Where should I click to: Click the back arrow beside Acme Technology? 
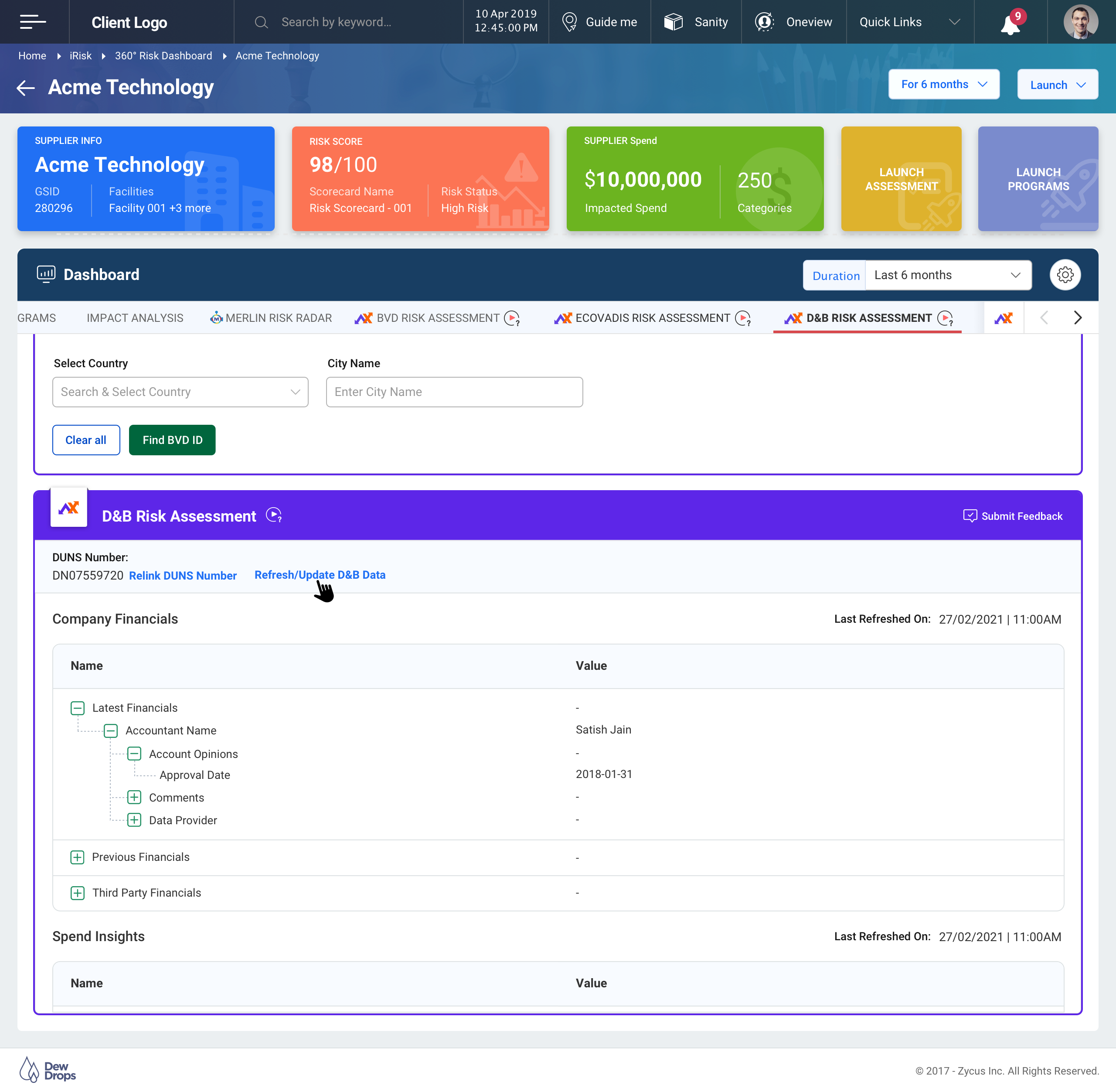pyautogui.click(x=26, y=88)
